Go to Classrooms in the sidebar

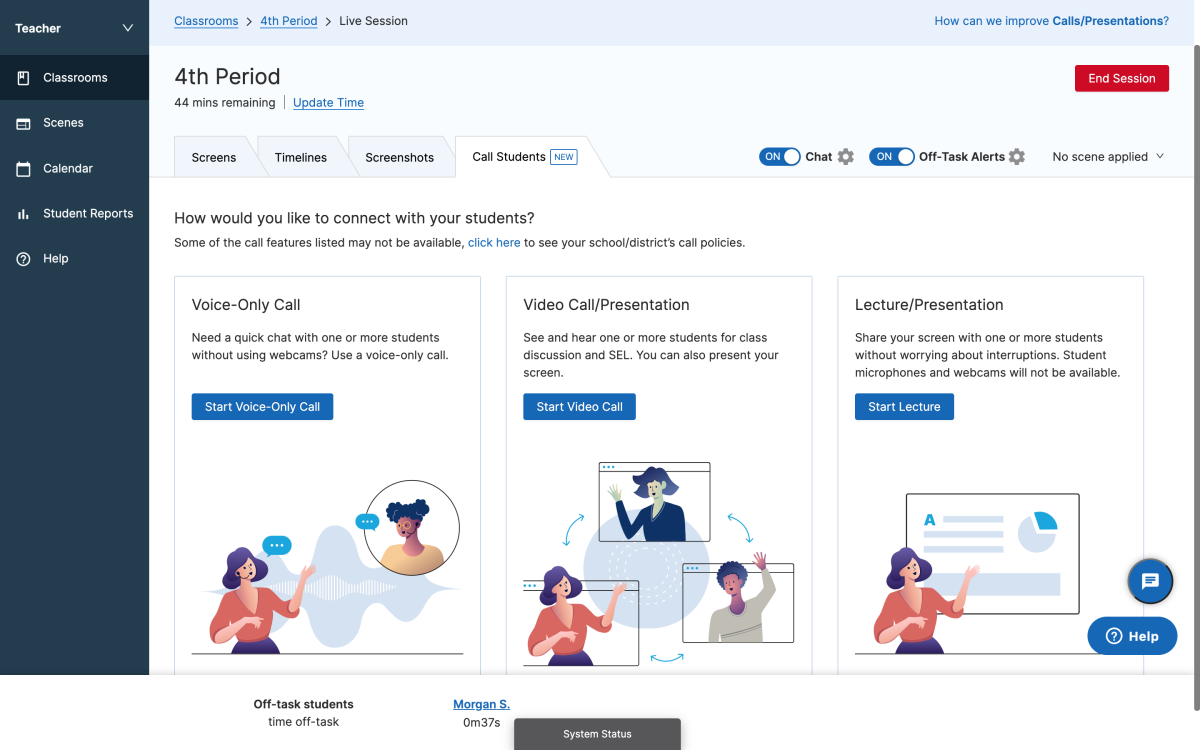point(74,78)
